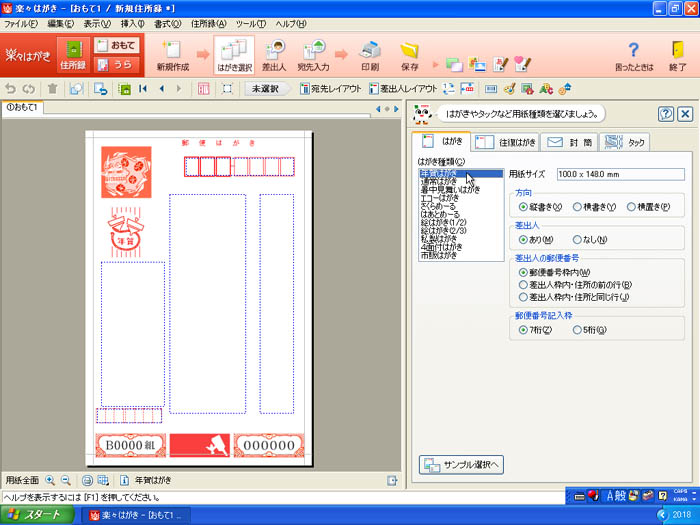Set 差出人 to なし
The height and width of the screenshot is (525, 700).
click(578, 240)
